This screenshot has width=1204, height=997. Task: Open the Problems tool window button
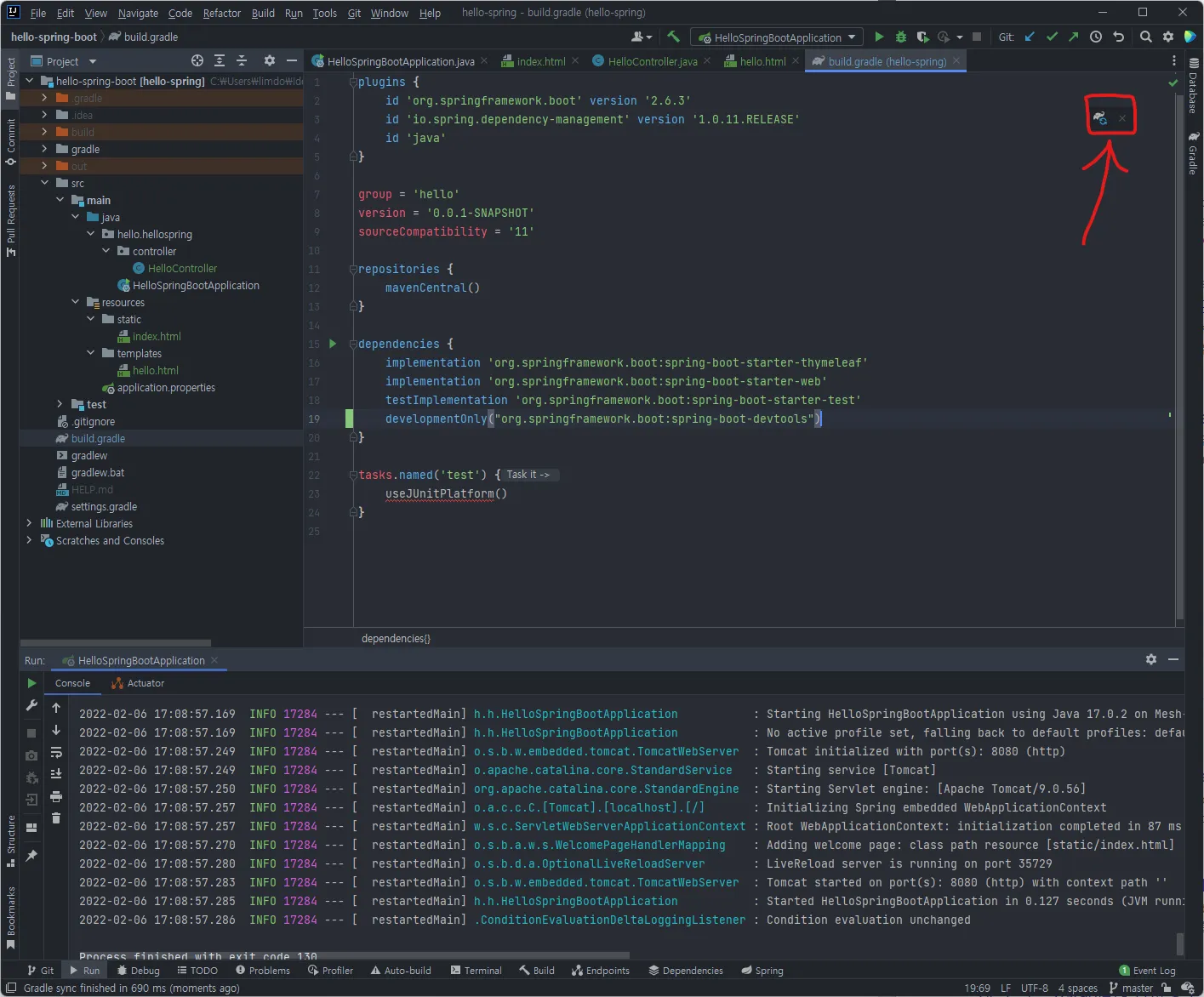tap(262, 971)
